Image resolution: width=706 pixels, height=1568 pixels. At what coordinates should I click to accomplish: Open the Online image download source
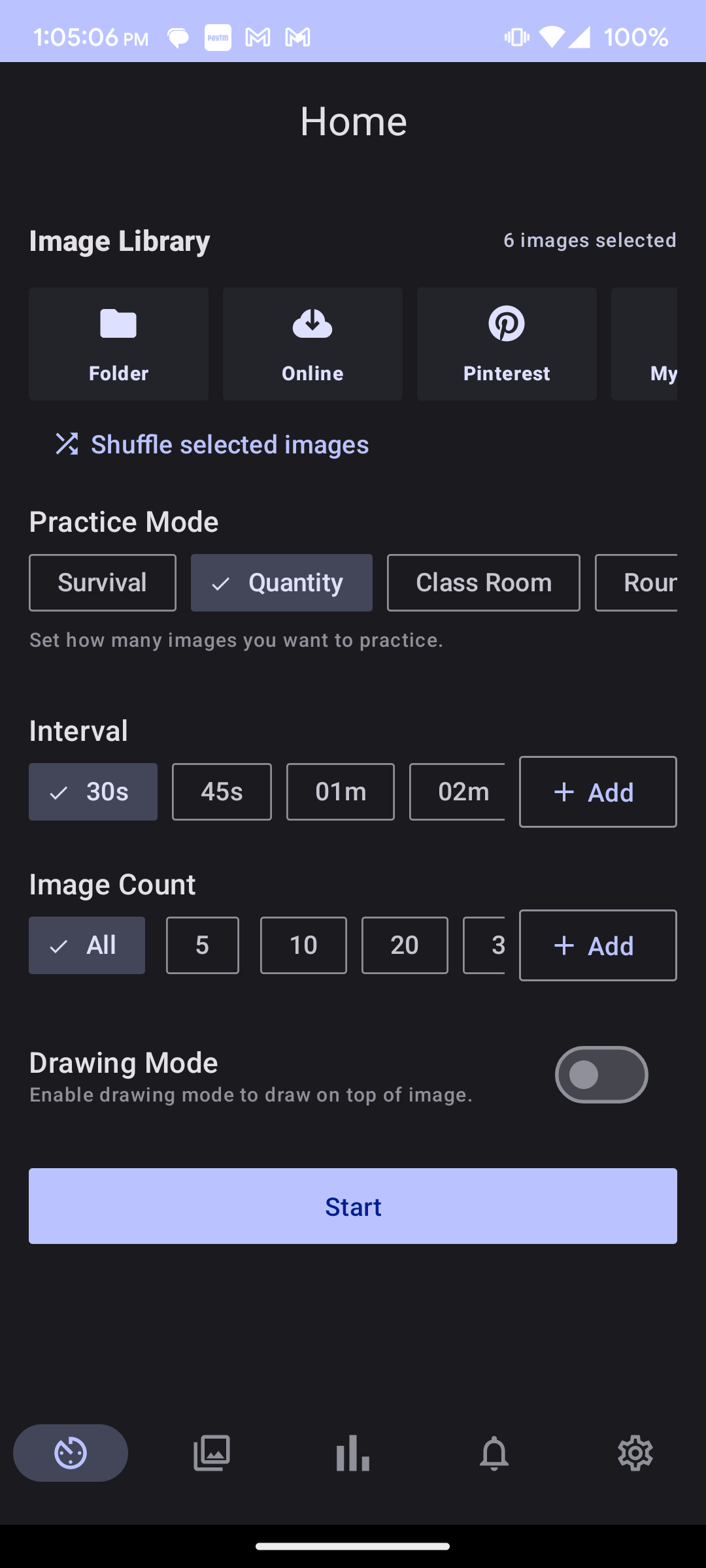[312, 344]
